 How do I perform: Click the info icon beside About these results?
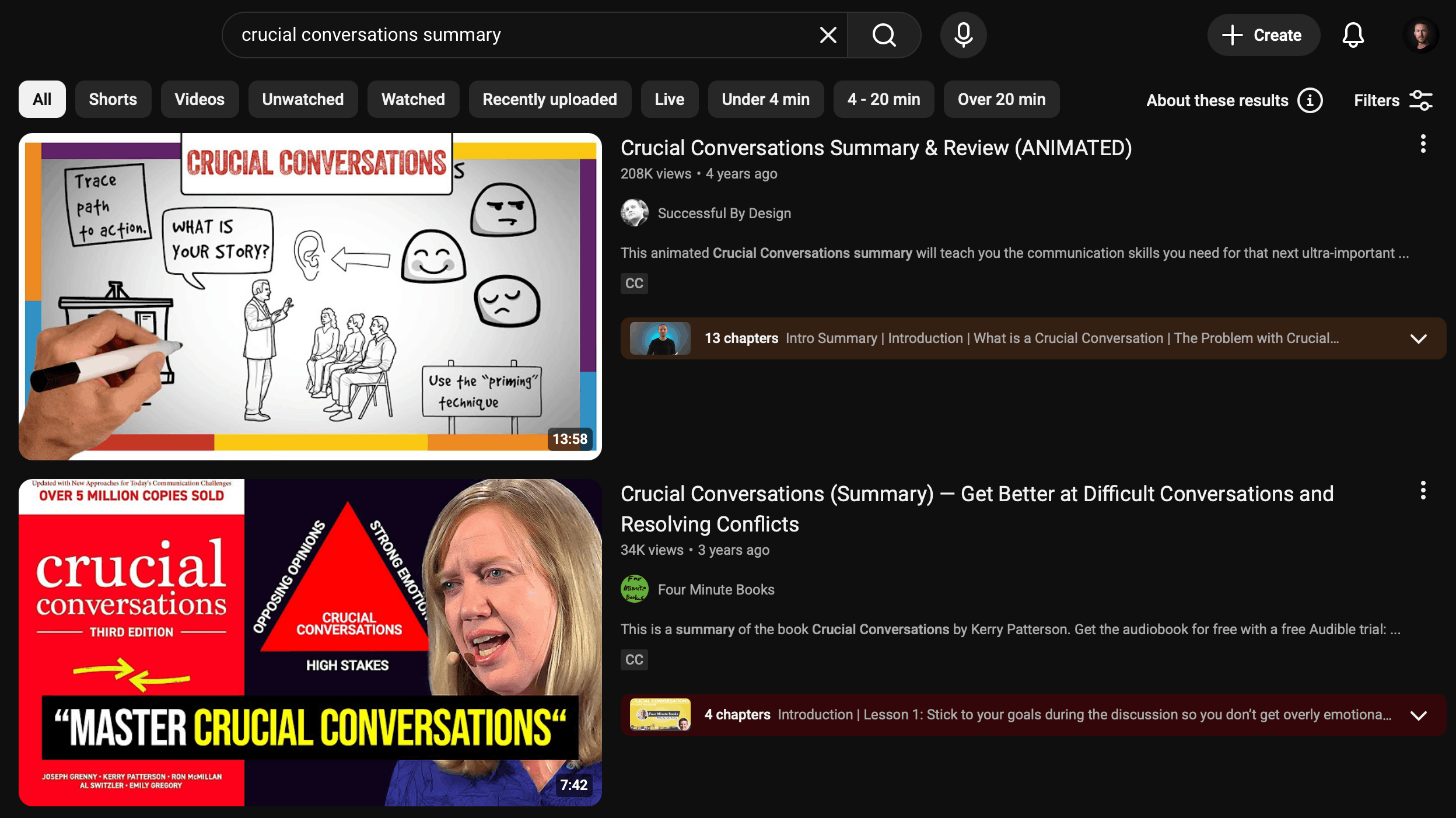click(x=1310, y=100)
